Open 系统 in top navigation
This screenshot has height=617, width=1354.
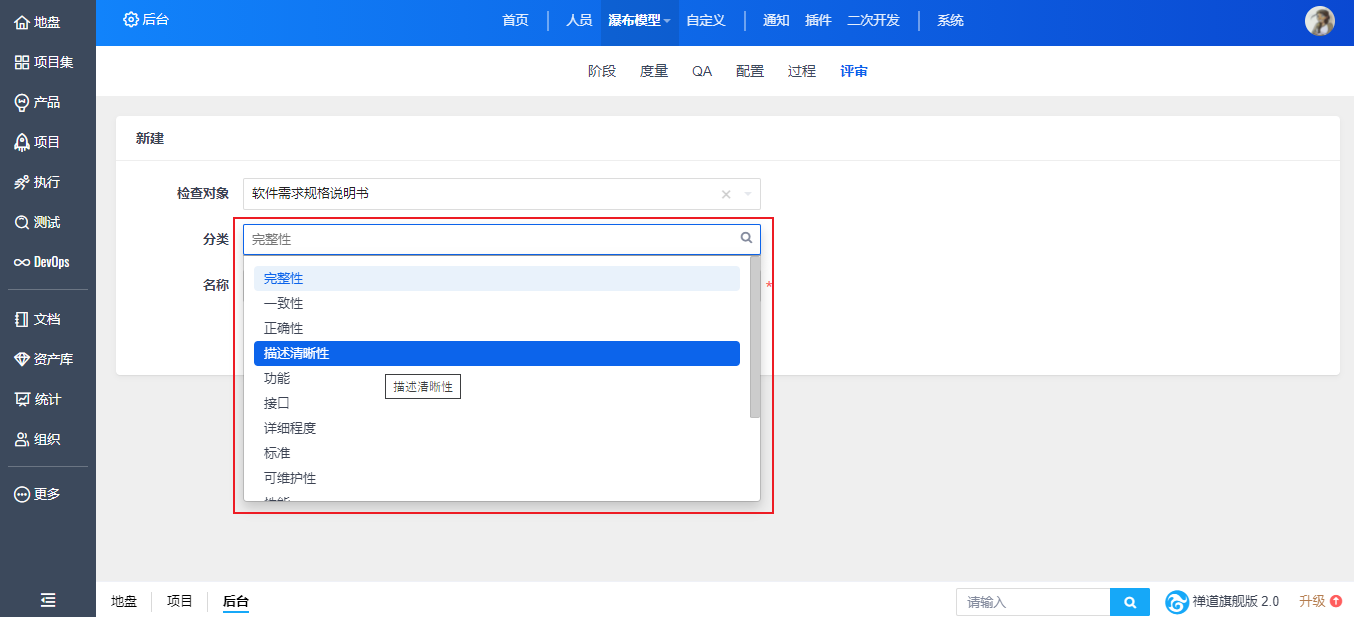point(950,20)
